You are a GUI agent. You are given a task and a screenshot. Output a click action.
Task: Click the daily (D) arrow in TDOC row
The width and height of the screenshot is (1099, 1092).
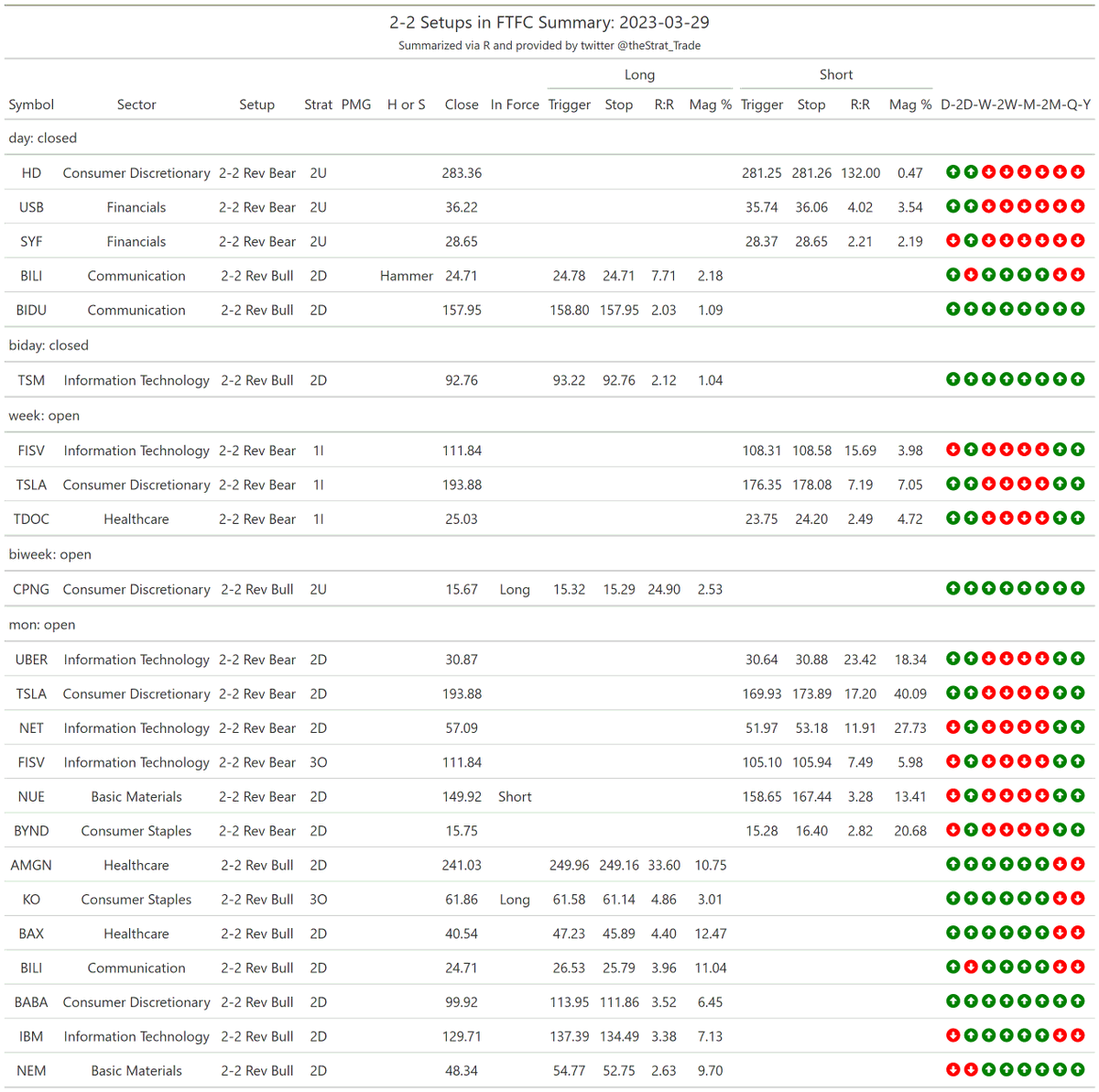coord(953,518)
